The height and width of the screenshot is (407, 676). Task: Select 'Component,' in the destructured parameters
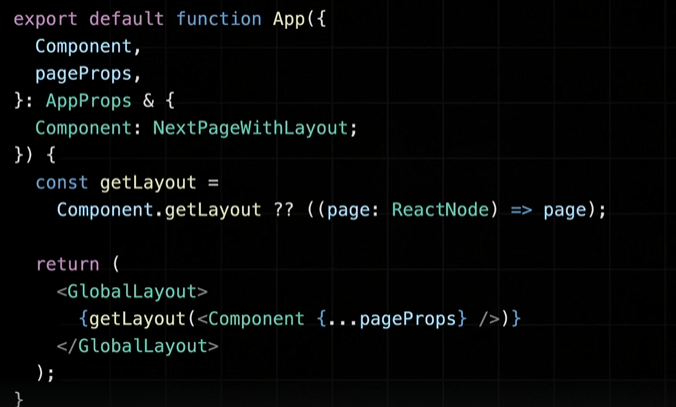point(88,47)
